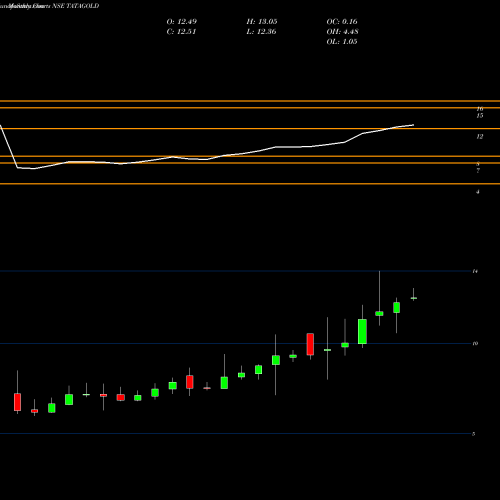The width and height of the screenshot is (500, 500).
Task: Click the latest candlestick at the right end
Action: coord(414,298)
